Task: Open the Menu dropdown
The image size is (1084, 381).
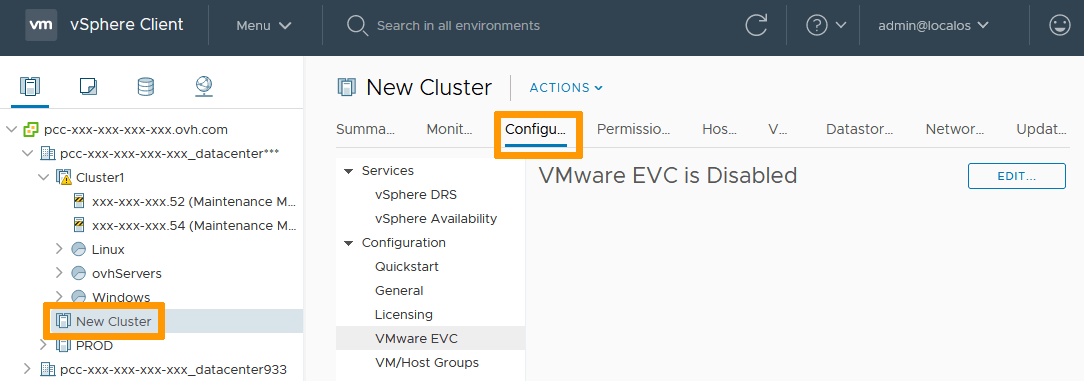Action: point(264,26)
